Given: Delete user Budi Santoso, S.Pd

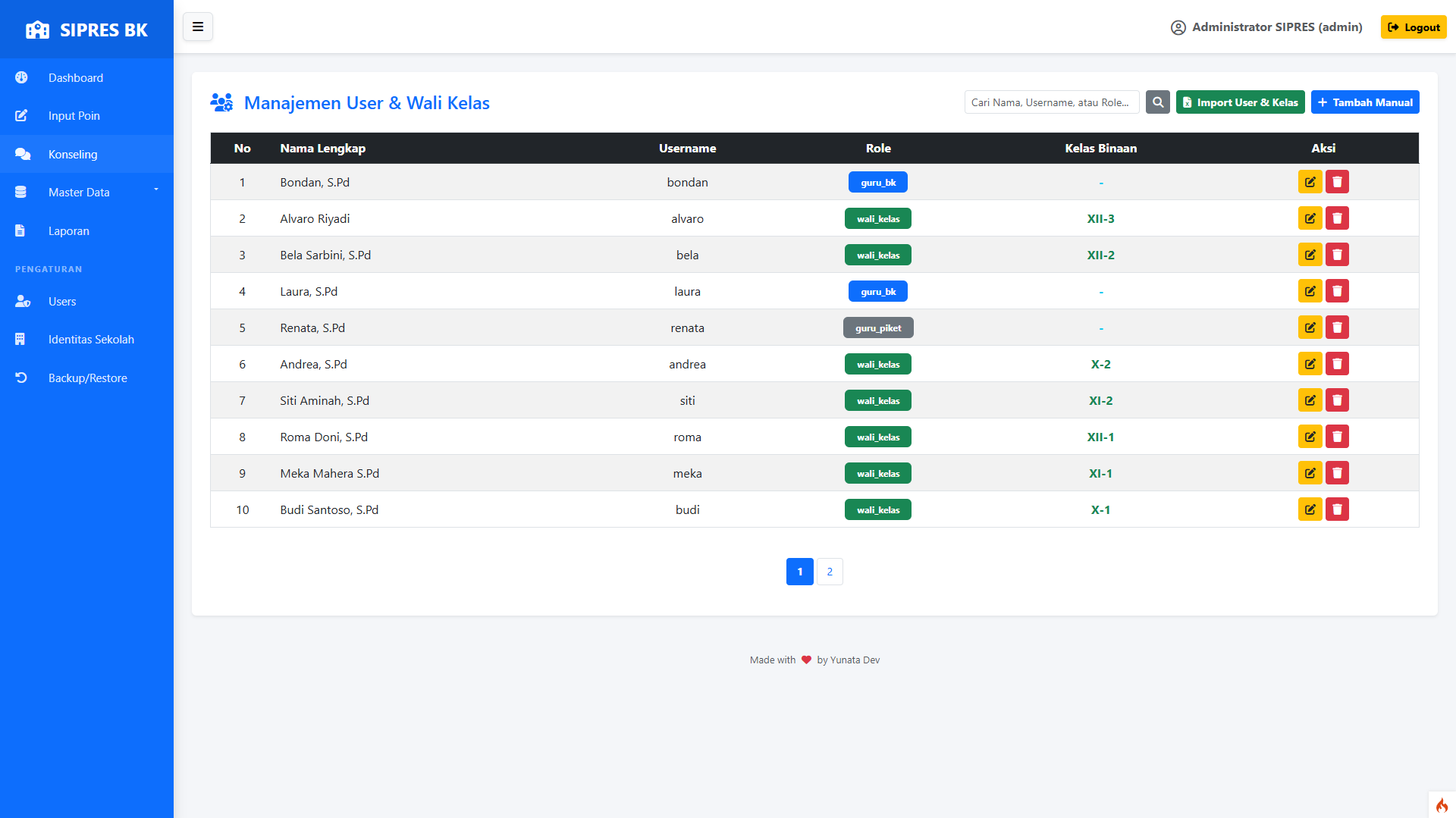Looking at the screenshot, I should 1337,509.
